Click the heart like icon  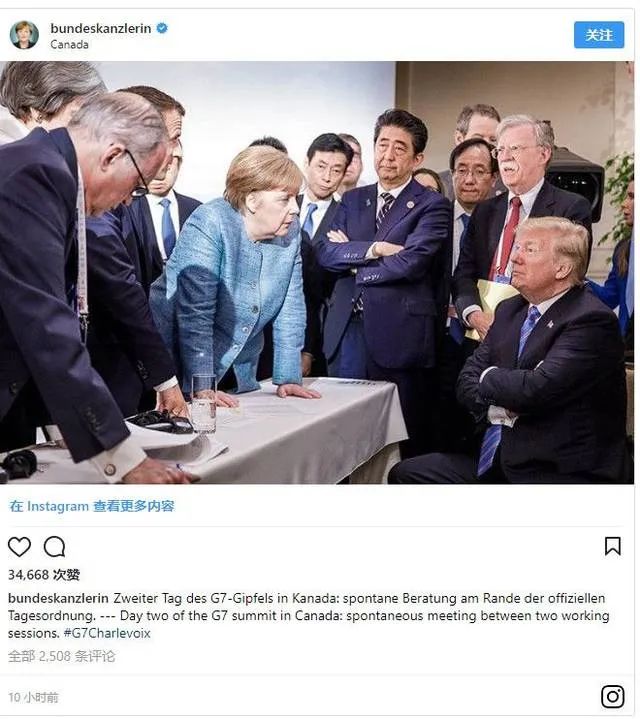tap(19, 547)
